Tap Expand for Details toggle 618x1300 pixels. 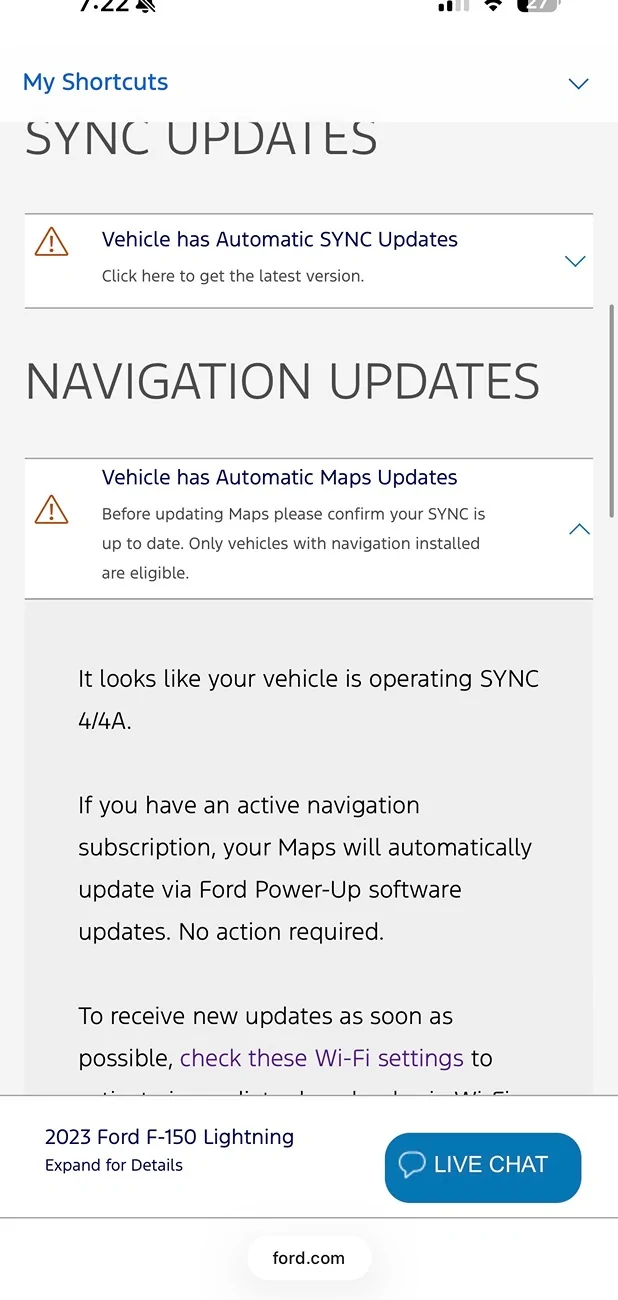tap(113, 1165)
